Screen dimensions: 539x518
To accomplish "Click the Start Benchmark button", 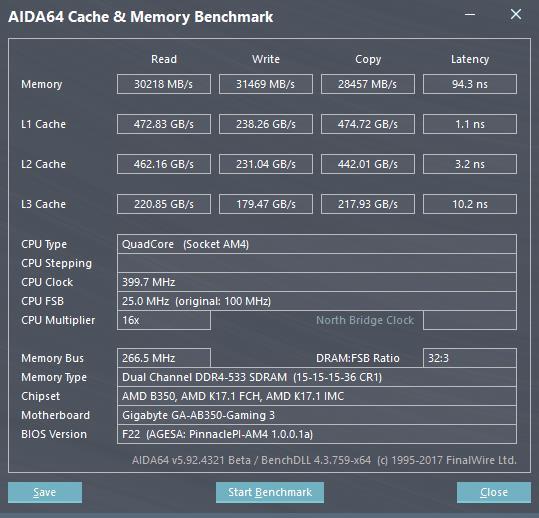I will click(270, 492).
